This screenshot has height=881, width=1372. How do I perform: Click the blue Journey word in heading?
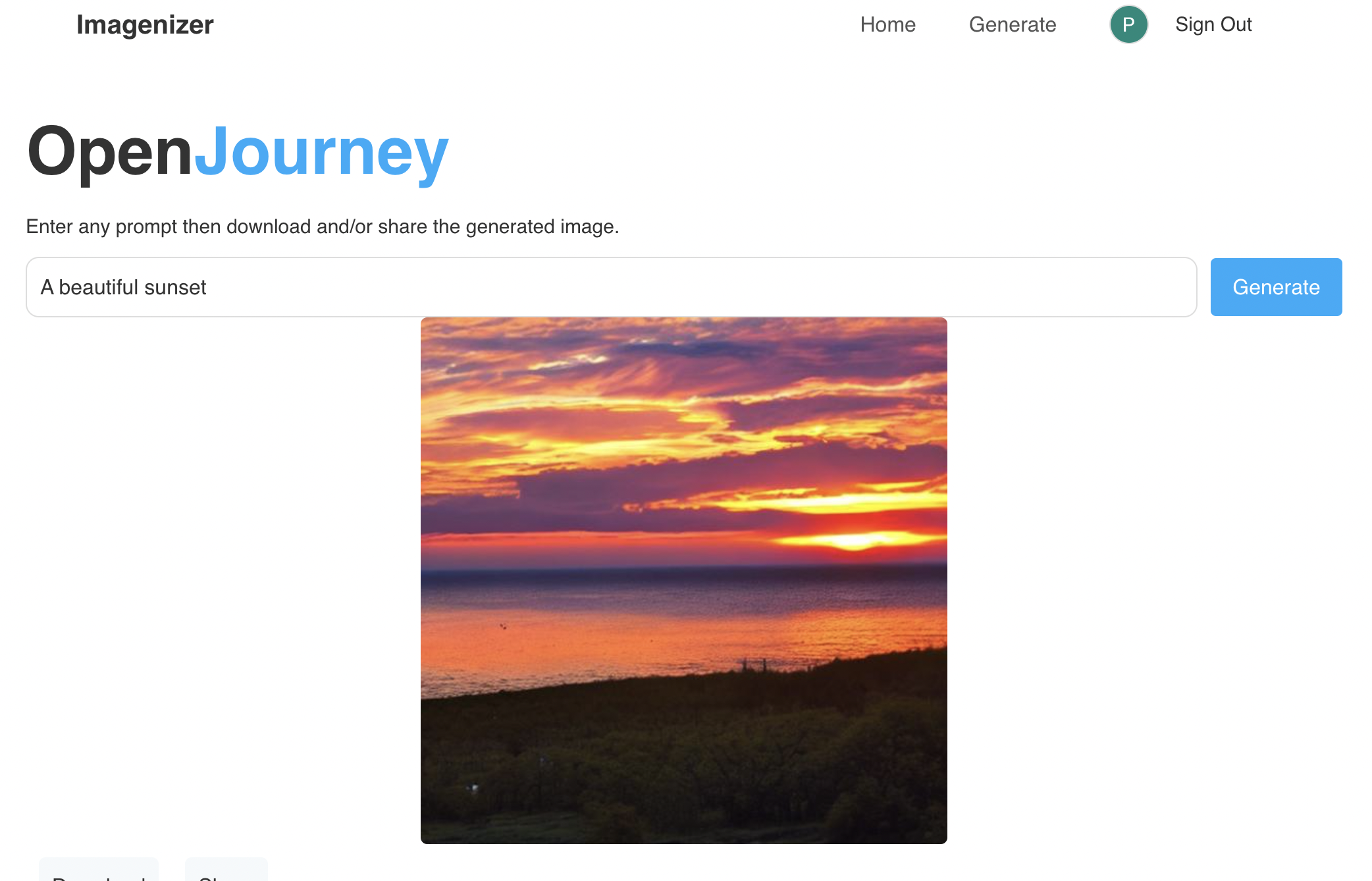(321, 152)
